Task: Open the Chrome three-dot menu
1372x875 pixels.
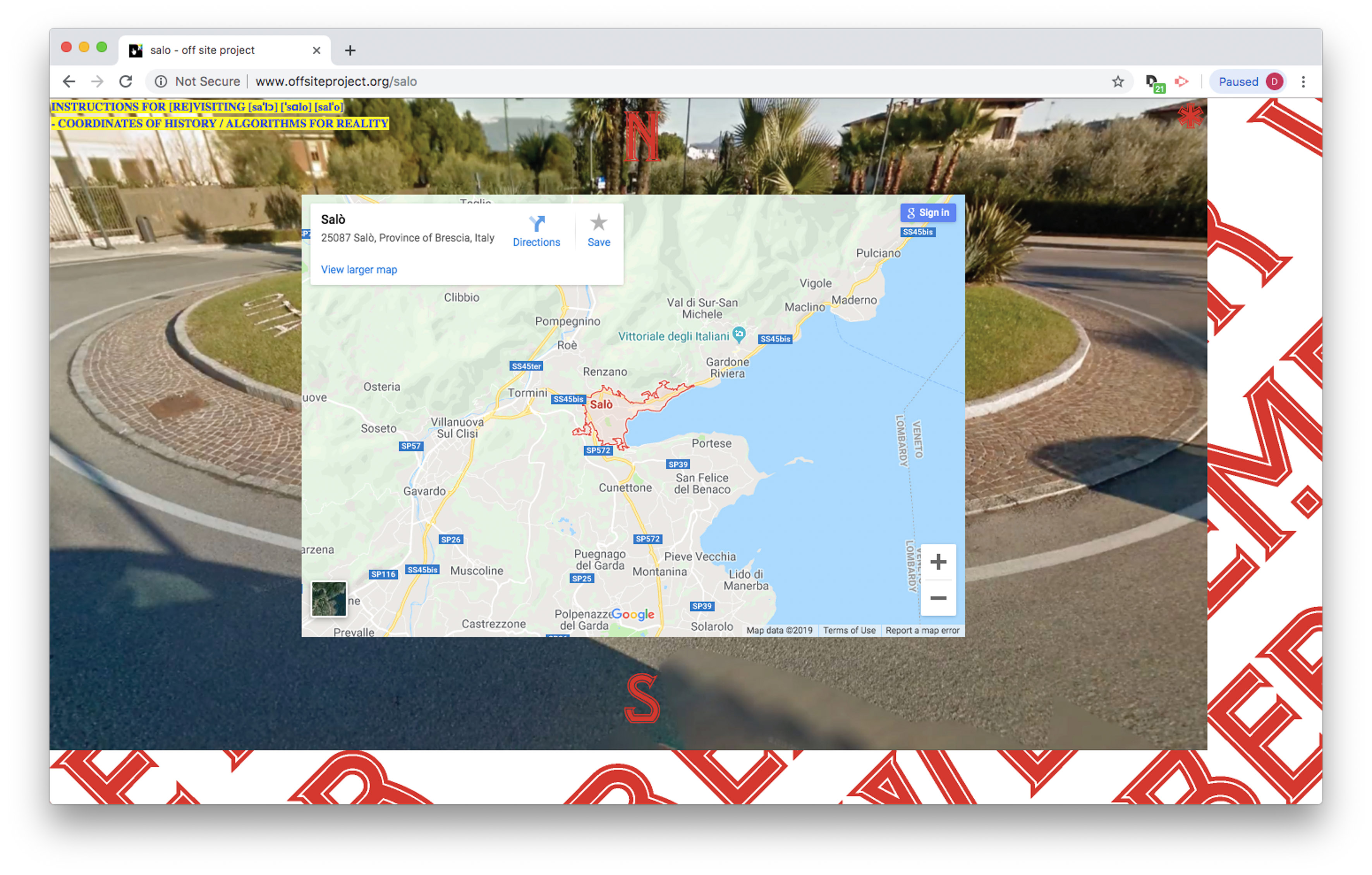Action: pos(1302,81)
